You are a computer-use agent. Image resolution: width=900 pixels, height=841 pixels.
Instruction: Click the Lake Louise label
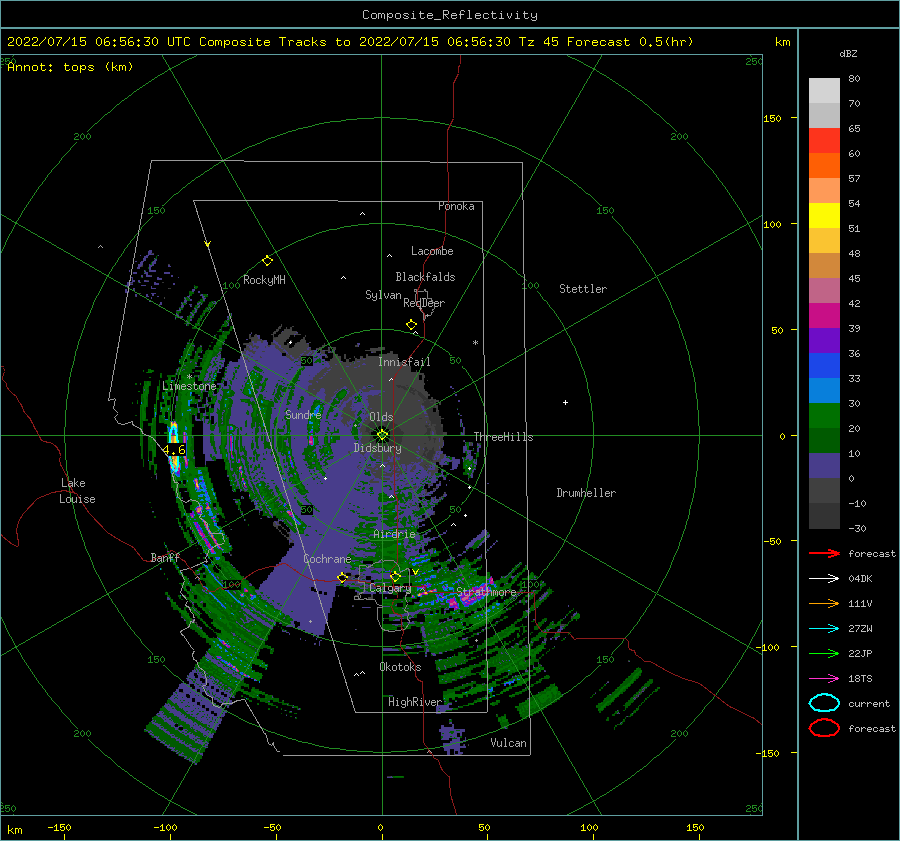[x=77, y=491]
